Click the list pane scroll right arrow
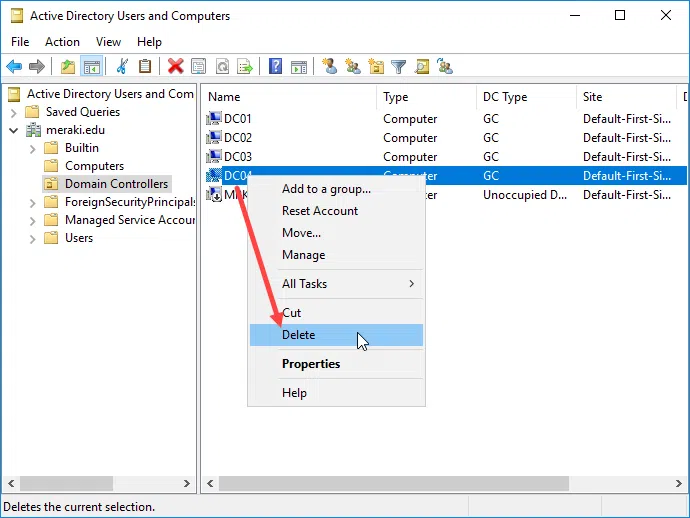Screen dimensions: 690x518 (679, 484)
